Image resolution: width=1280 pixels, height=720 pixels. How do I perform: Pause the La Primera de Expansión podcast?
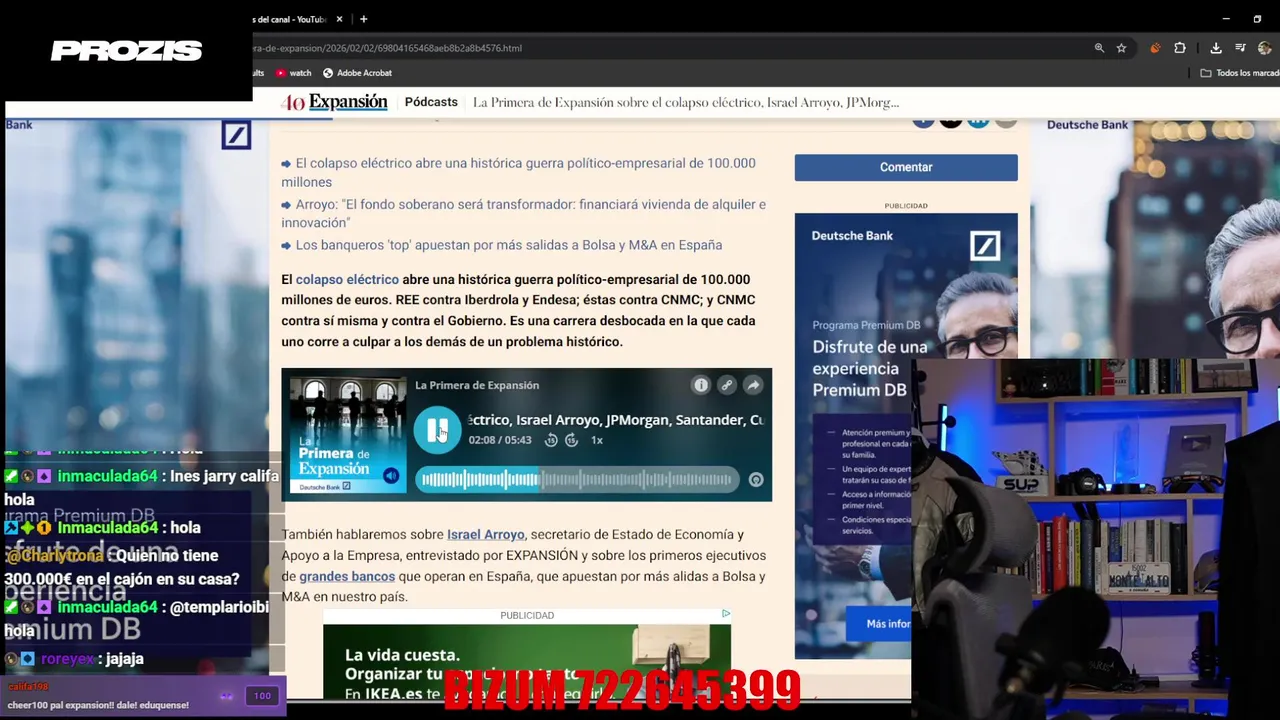(x=437, y=430)
